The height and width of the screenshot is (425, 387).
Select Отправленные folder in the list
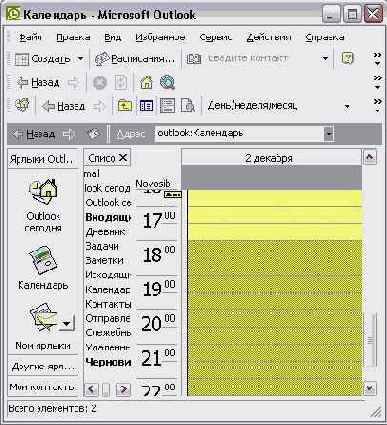(108, 318)
